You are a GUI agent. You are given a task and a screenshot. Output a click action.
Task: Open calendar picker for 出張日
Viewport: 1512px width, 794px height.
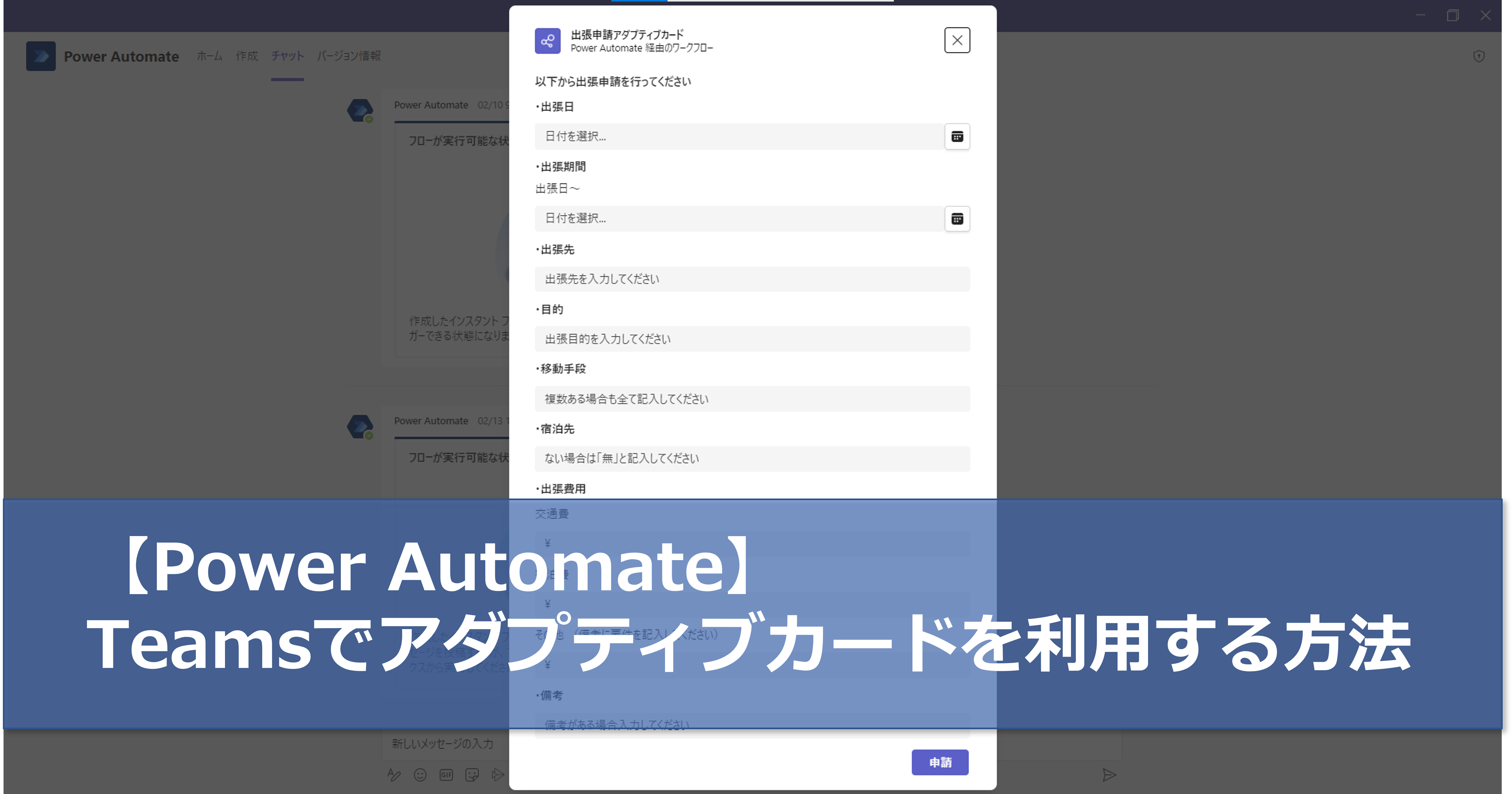coord(957,136)
